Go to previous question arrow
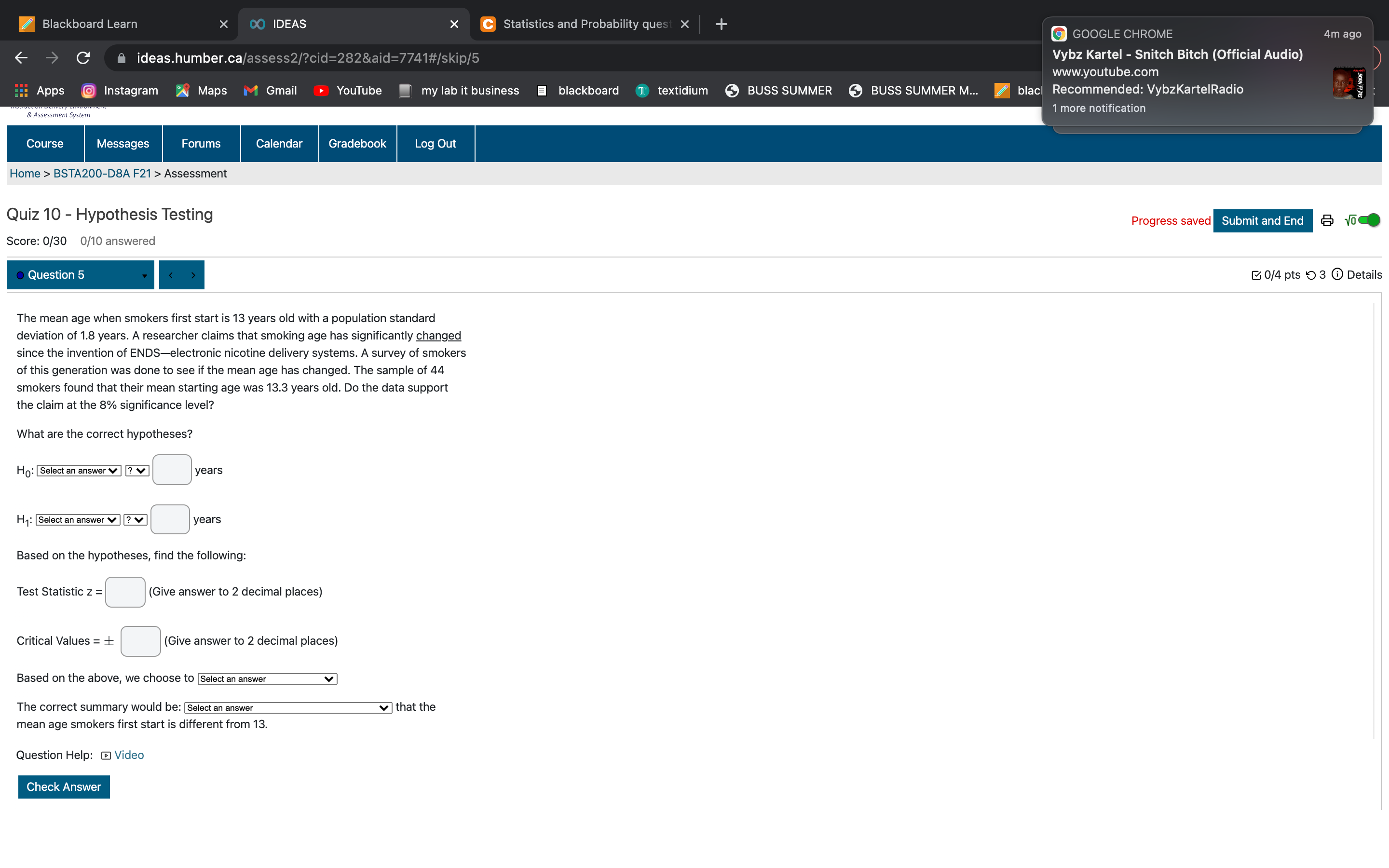Screen dimensions: 1389x868 coord(171,275)
